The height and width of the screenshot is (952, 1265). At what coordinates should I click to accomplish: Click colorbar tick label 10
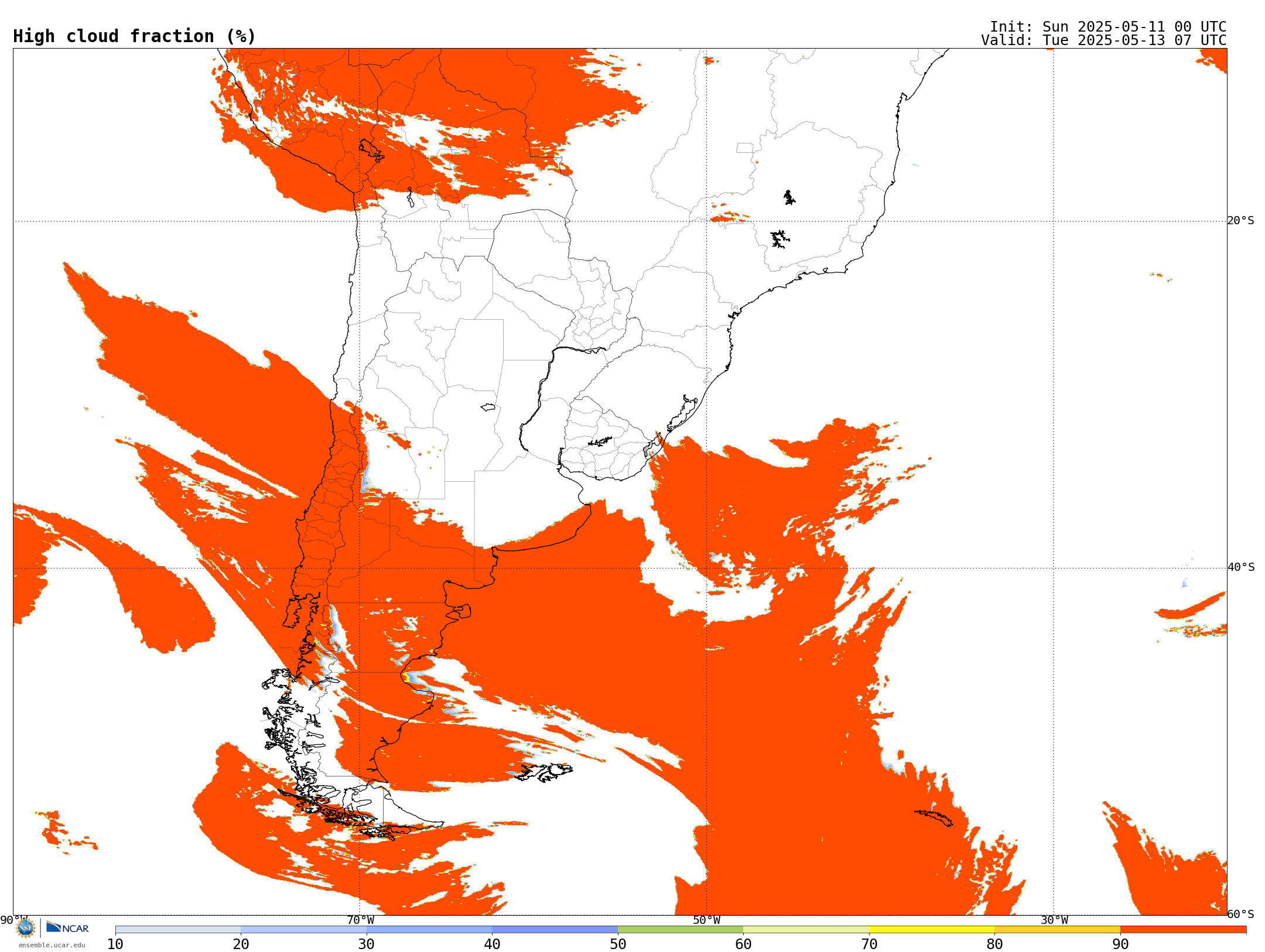(x=115, y=944)
